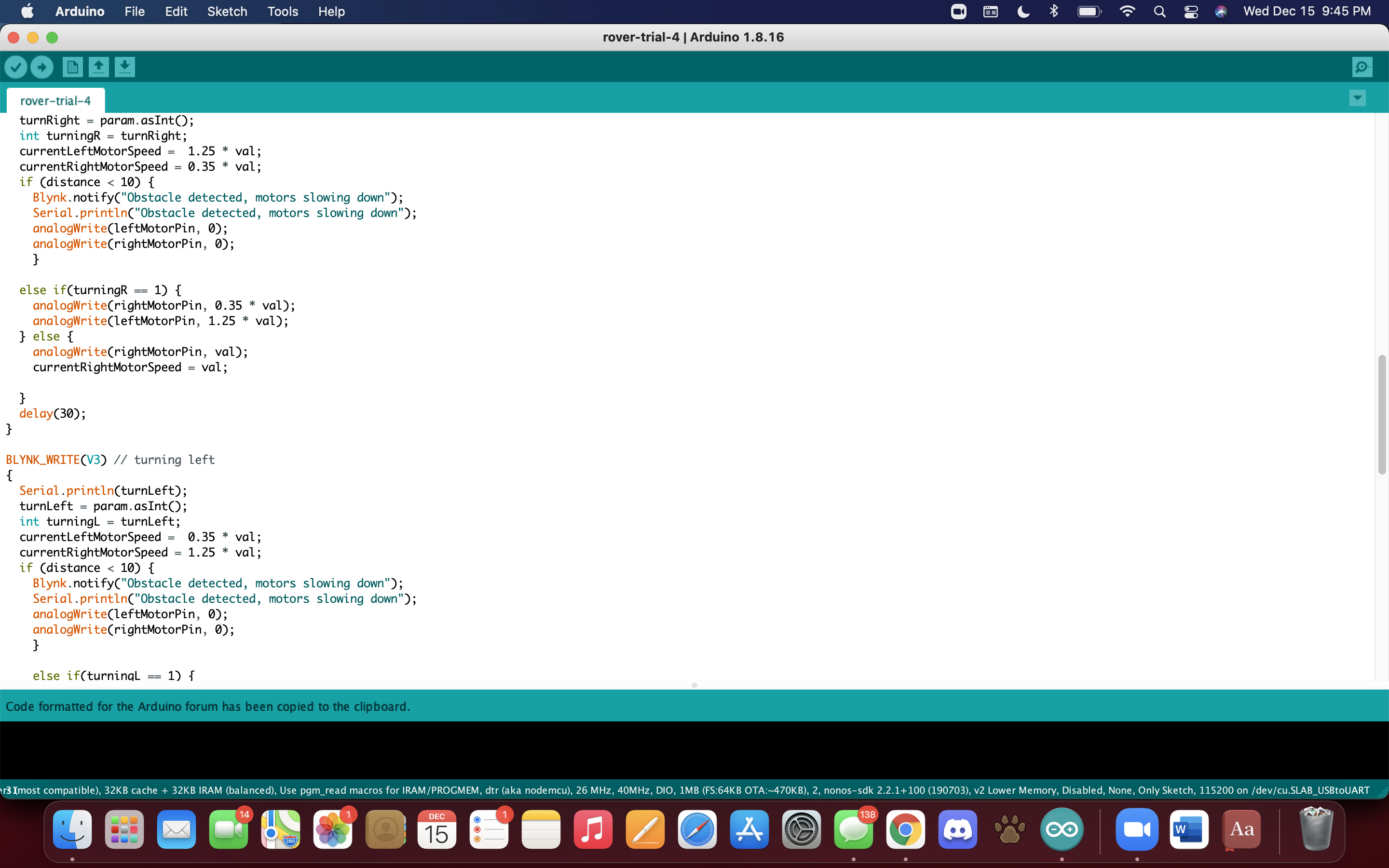Toggle Bluetooth from the menu bar icon
The height and width of the screenshot is (868, 1389).
(x=1054, y=12)
